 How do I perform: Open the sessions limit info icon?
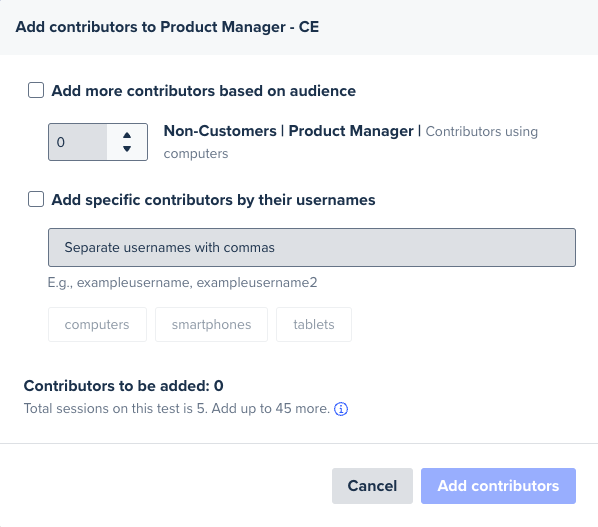click(x=341, y=409)
